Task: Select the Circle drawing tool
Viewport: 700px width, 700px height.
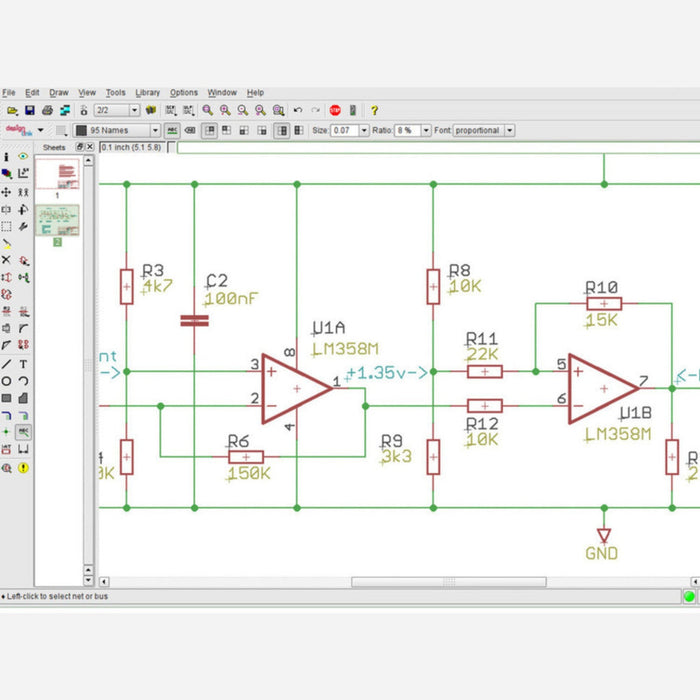Action: tap(6, 381)
